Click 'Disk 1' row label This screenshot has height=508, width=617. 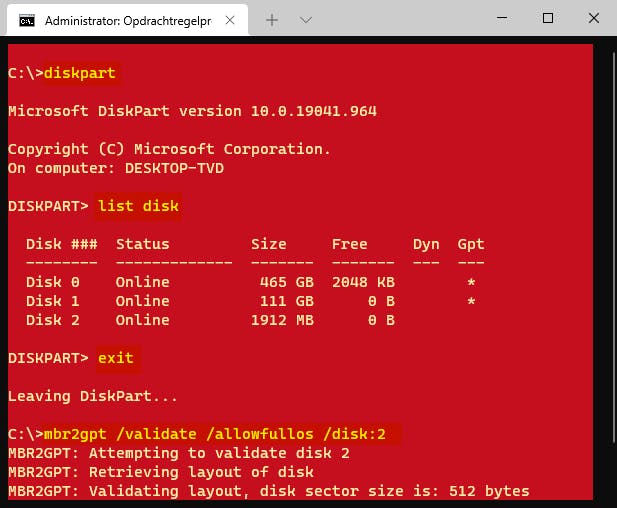pos(53,301)
